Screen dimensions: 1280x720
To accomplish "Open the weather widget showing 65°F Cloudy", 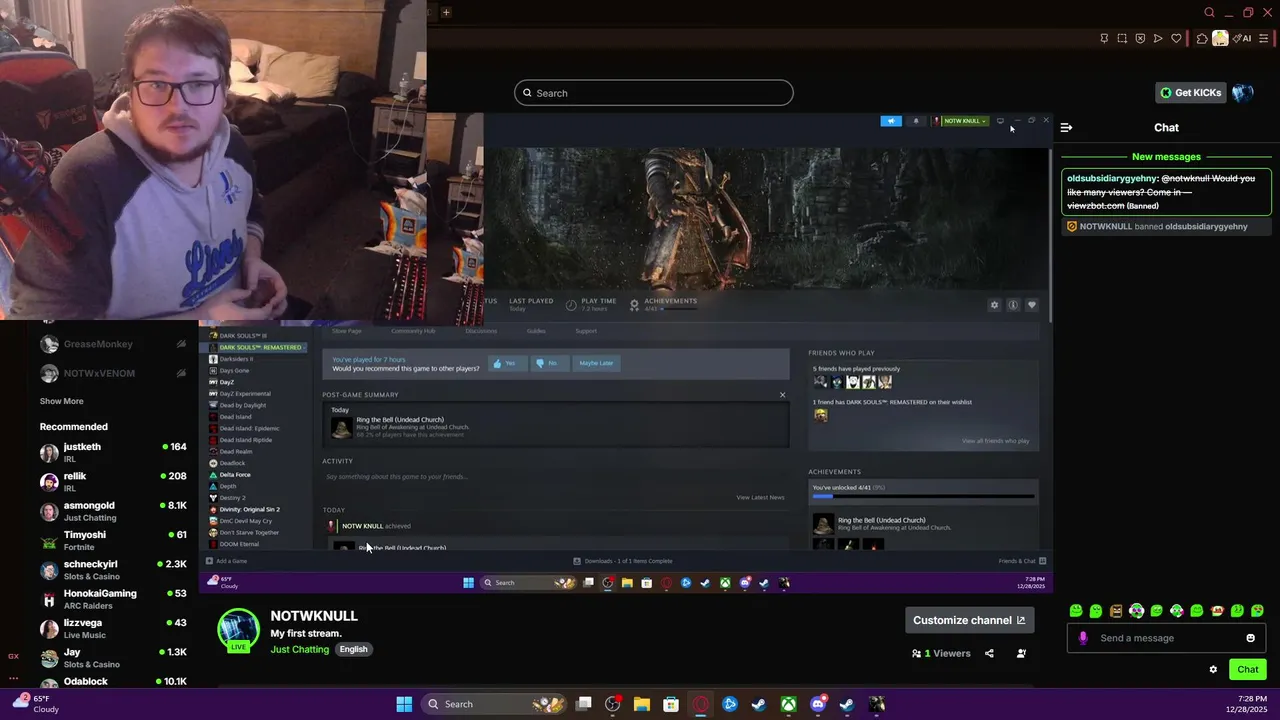I will (x=33, y=704).
